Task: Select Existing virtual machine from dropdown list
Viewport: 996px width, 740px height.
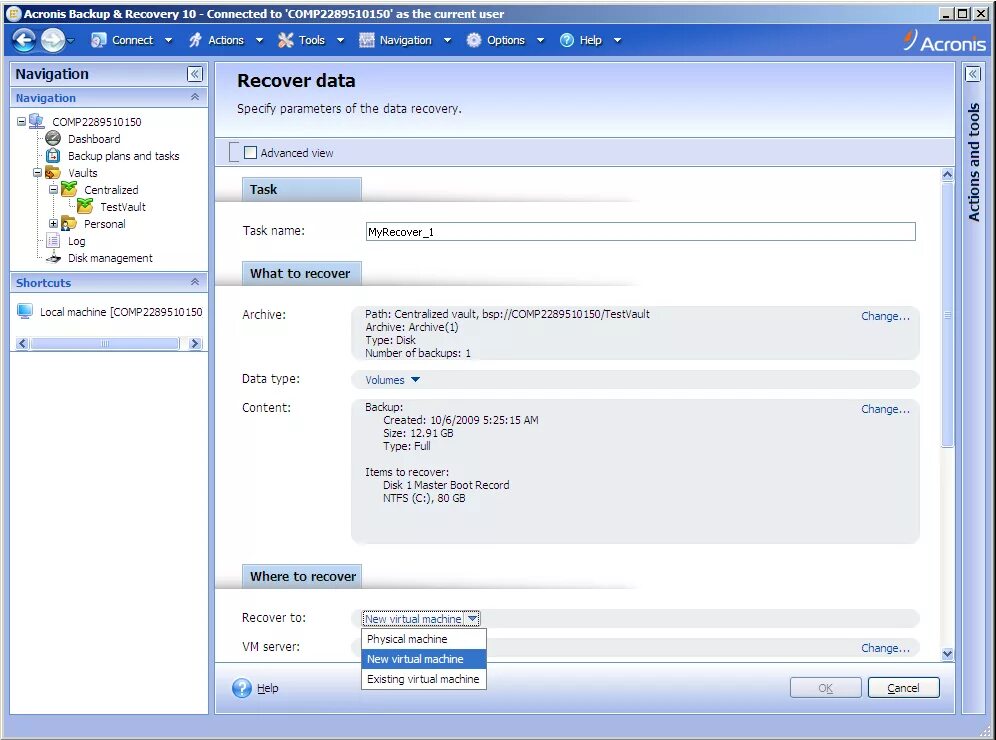Action: click(424, 679)
